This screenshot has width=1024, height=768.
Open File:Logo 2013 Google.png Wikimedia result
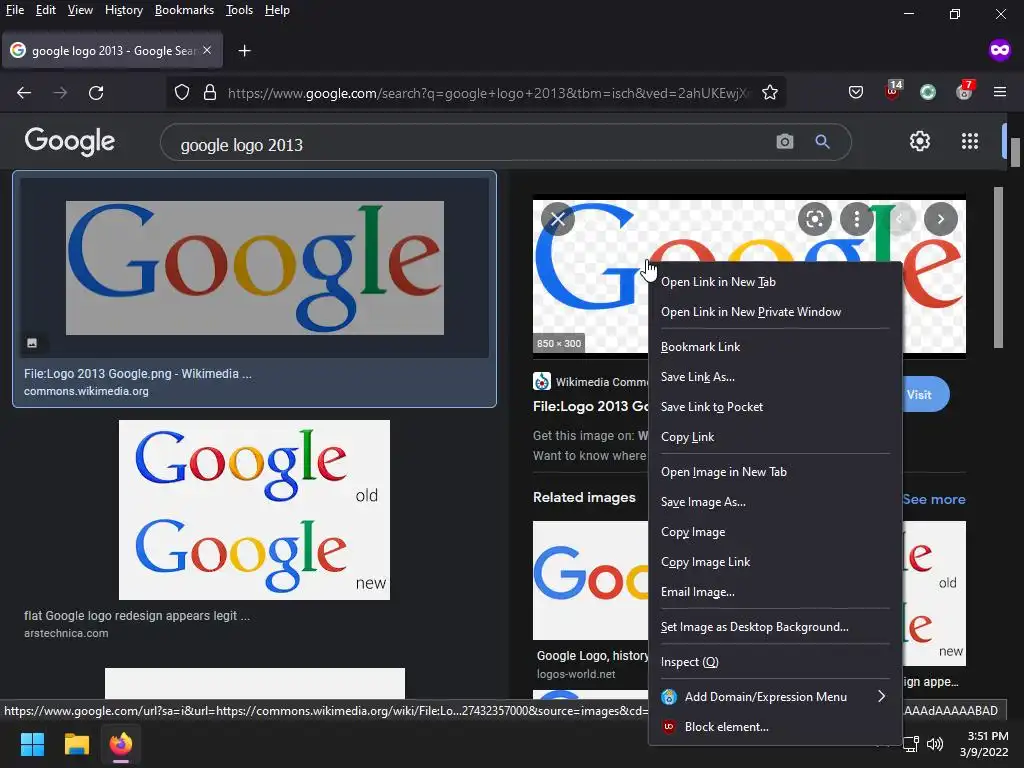click(x=138, y=374)
